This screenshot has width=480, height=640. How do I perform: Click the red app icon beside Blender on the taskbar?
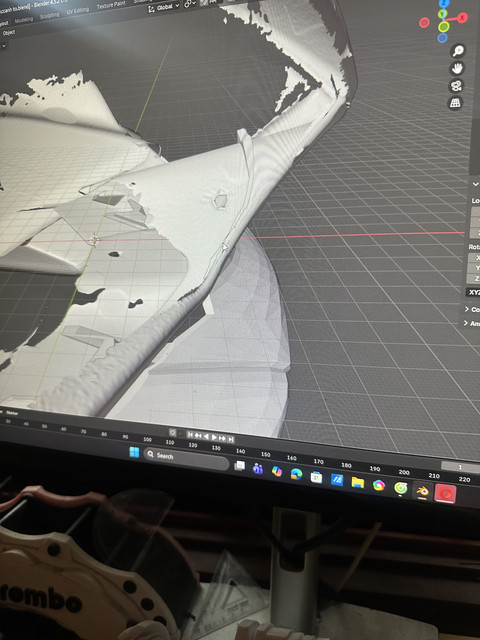point(445,495)
